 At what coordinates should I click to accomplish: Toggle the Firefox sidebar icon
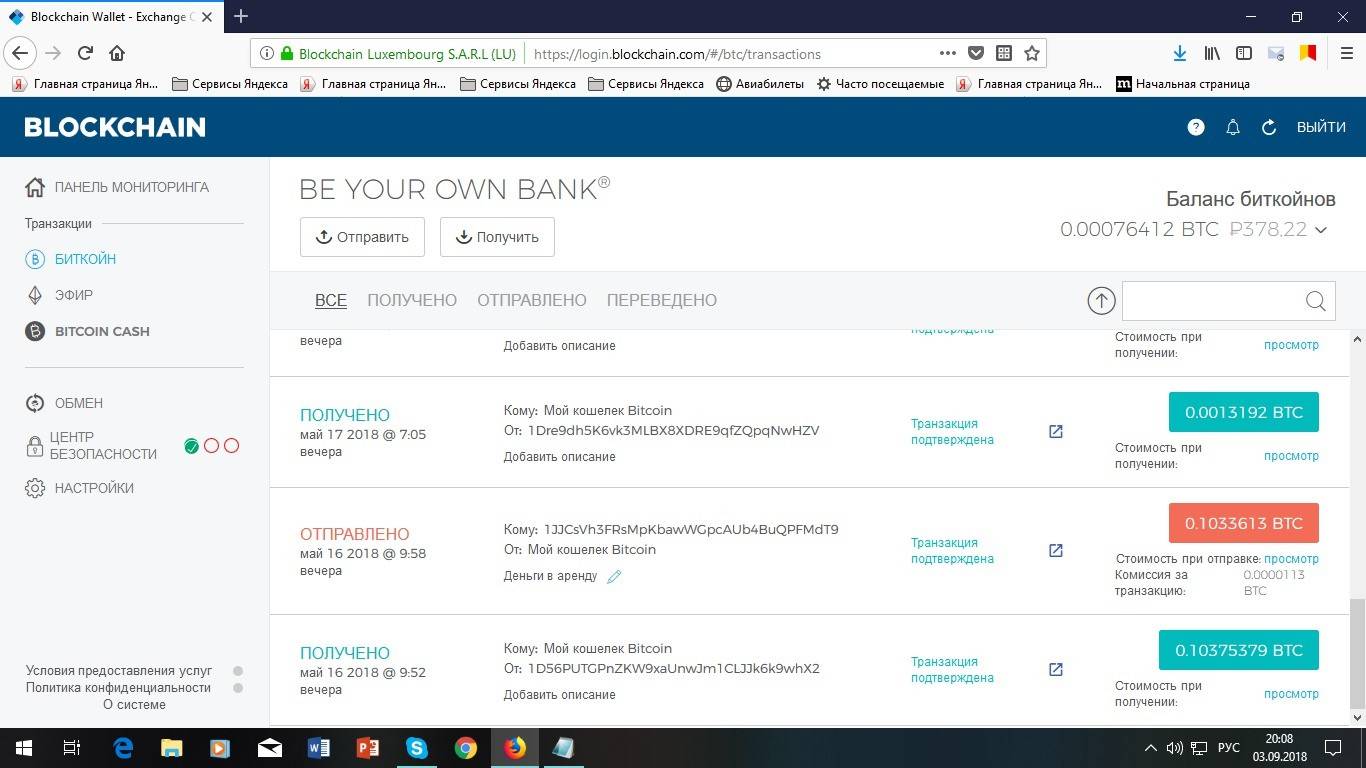1244,53
